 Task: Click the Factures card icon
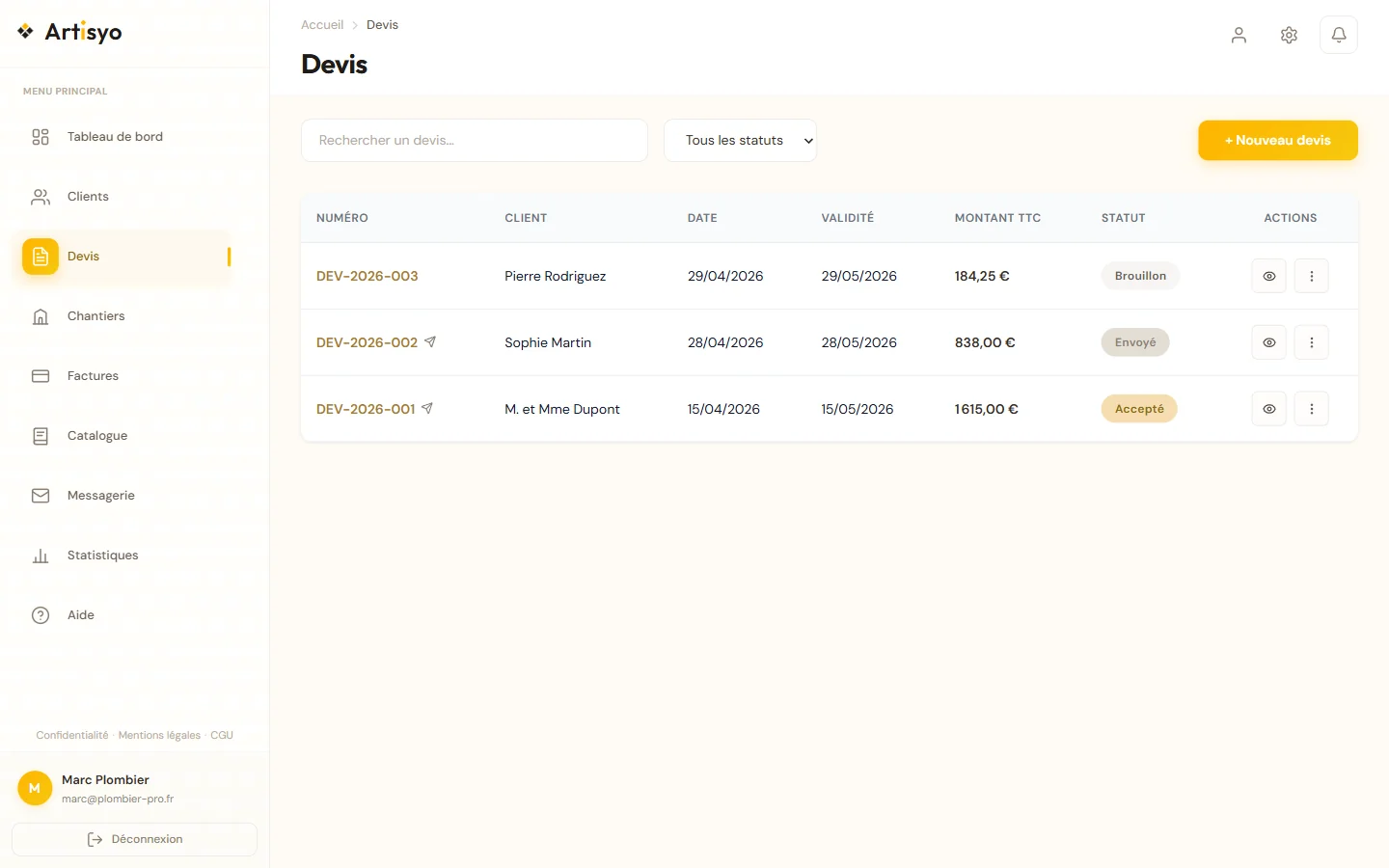41,376
